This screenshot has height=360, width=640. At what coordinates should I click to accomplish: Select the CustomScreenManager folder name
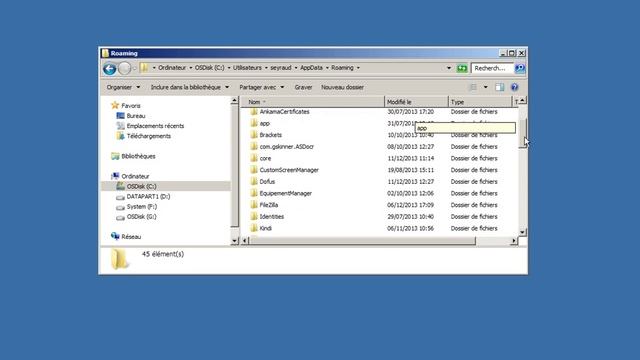[289, 170]
